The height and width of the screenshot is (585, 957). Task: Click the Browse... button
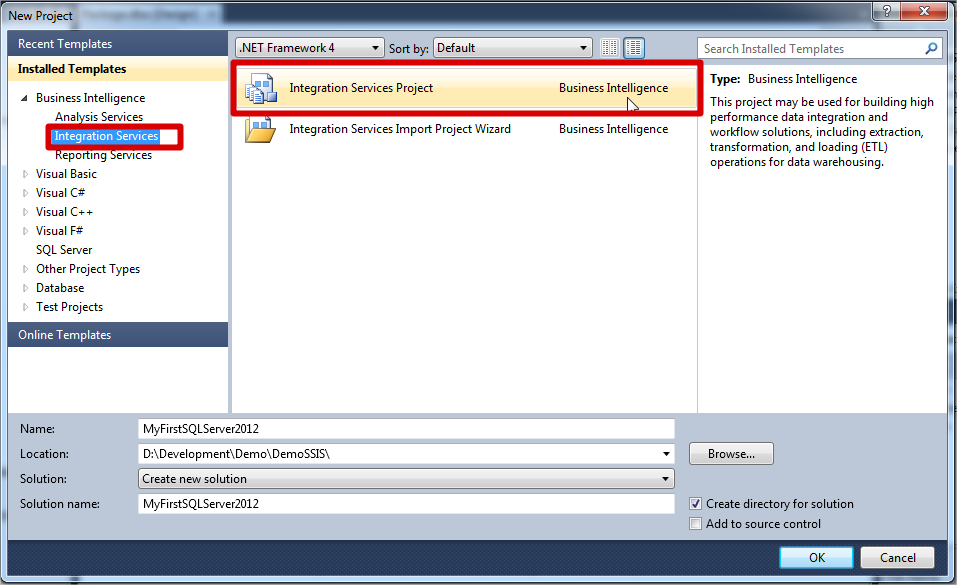point(731,454)
